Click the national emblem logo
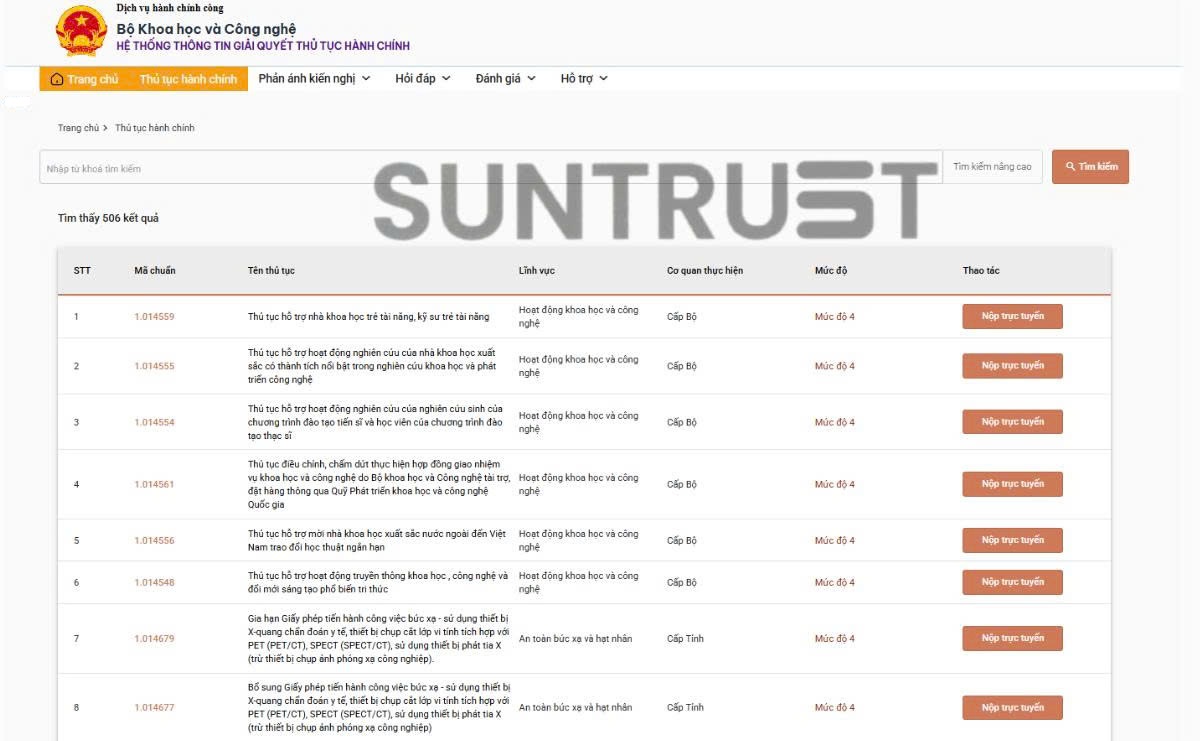 (81, 31)
